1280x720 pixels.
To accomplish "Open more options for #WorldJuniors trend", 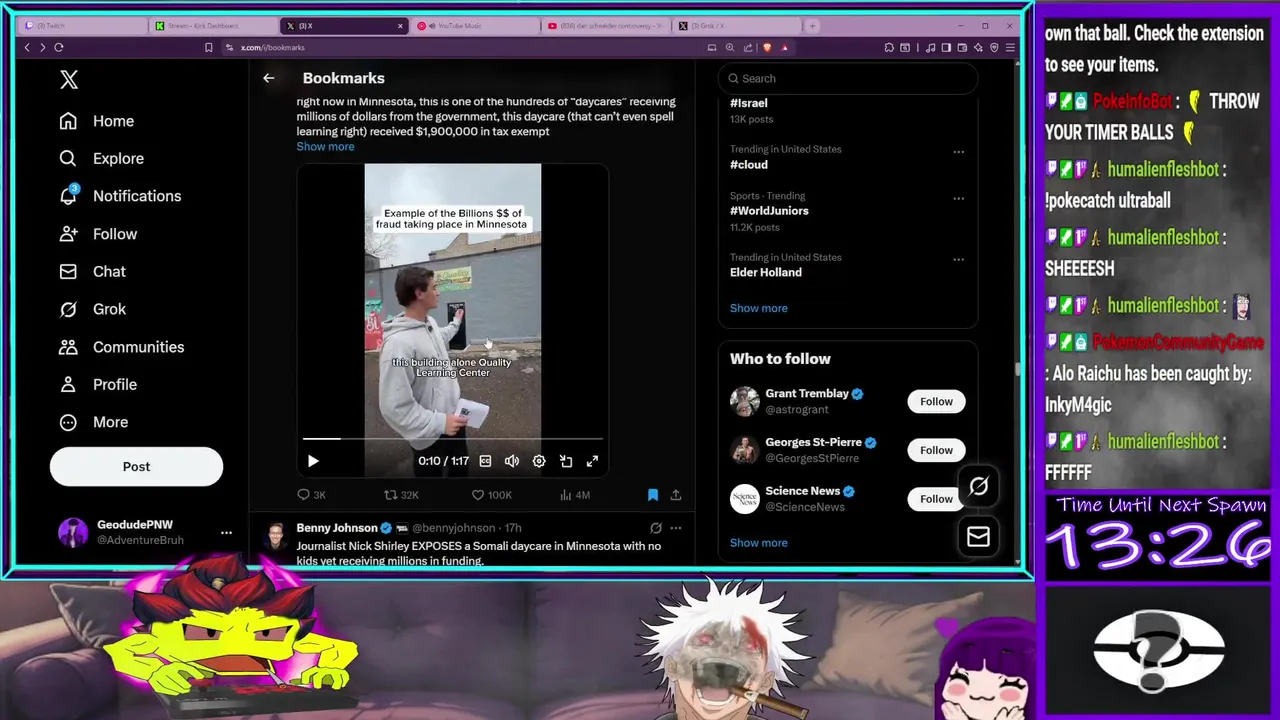I will tap(958, 199).
